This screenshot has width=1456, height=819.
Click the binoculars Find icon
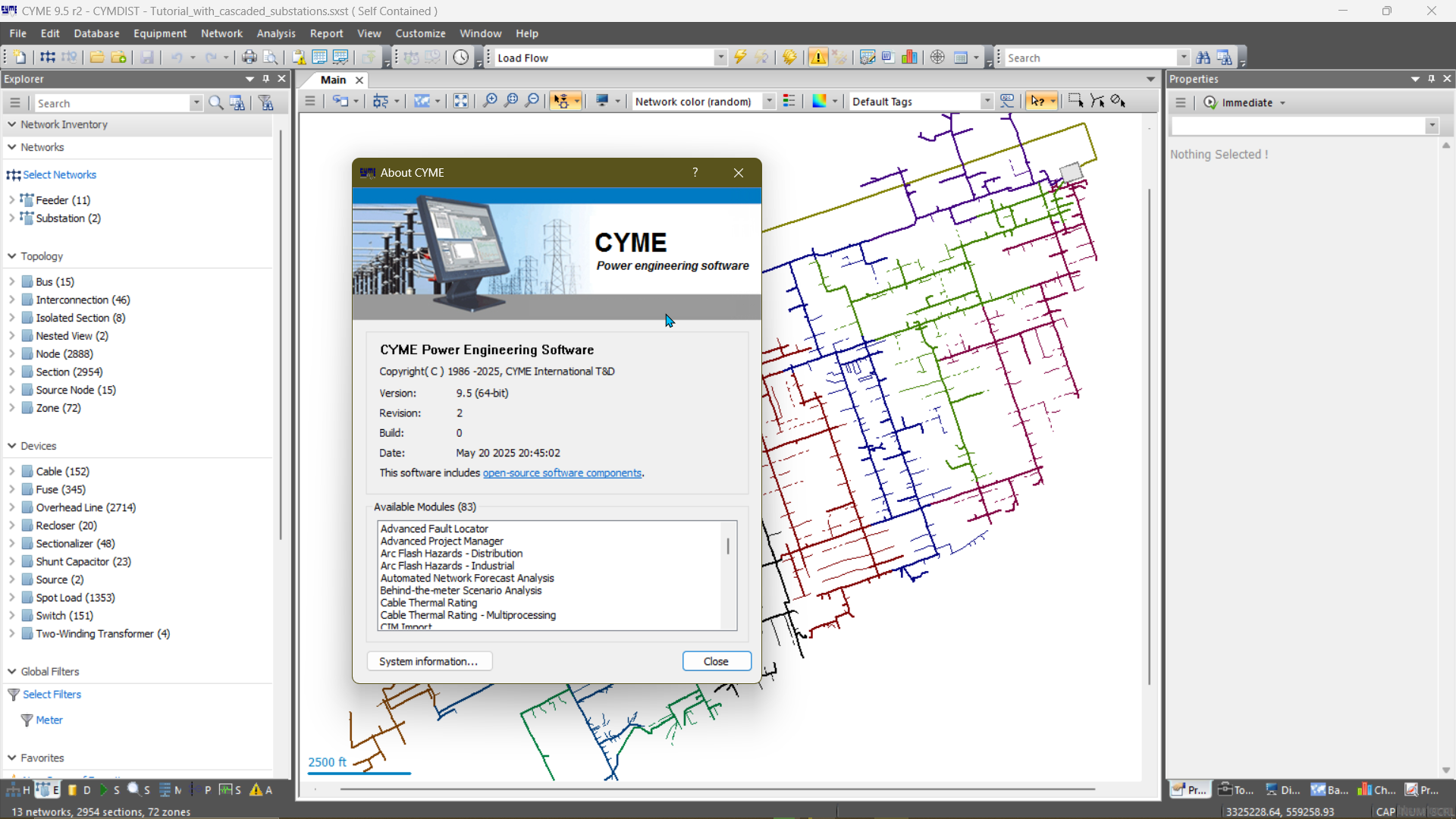pos(1203,58)
